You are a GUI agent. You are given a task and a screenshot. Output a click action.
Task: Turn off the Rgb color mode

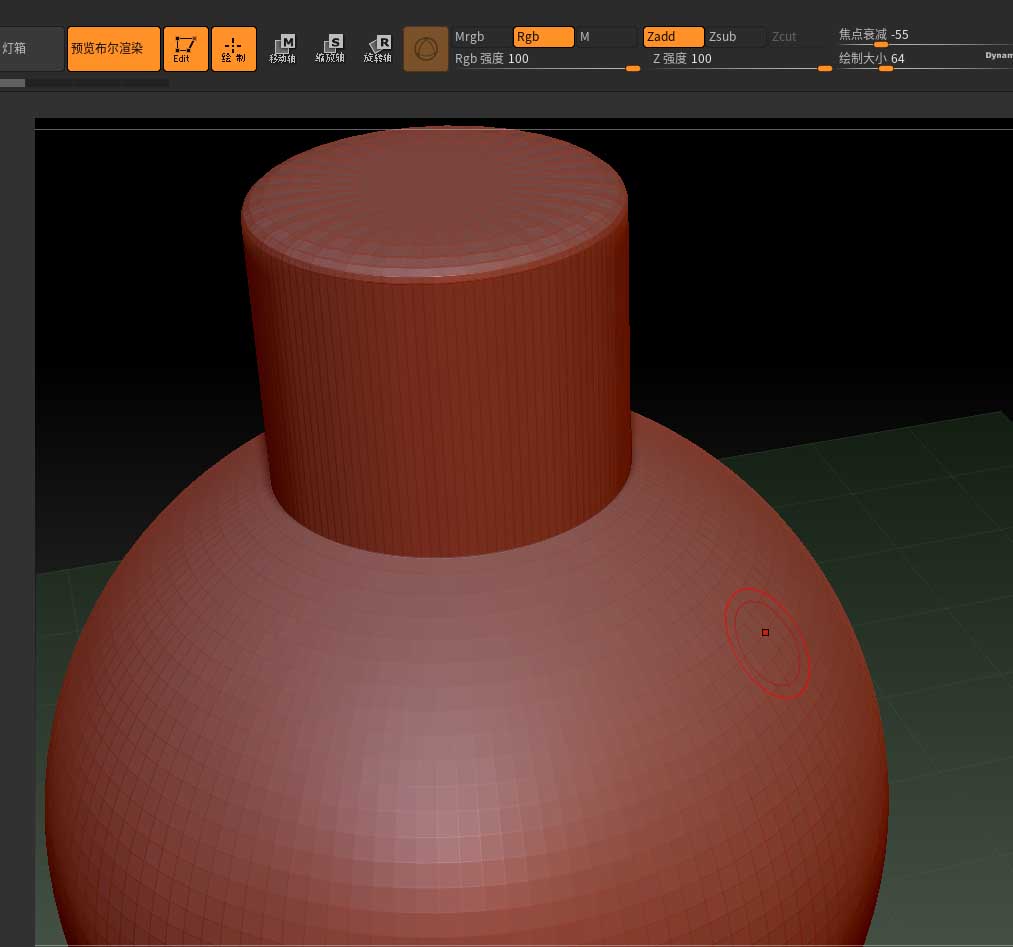543,37
